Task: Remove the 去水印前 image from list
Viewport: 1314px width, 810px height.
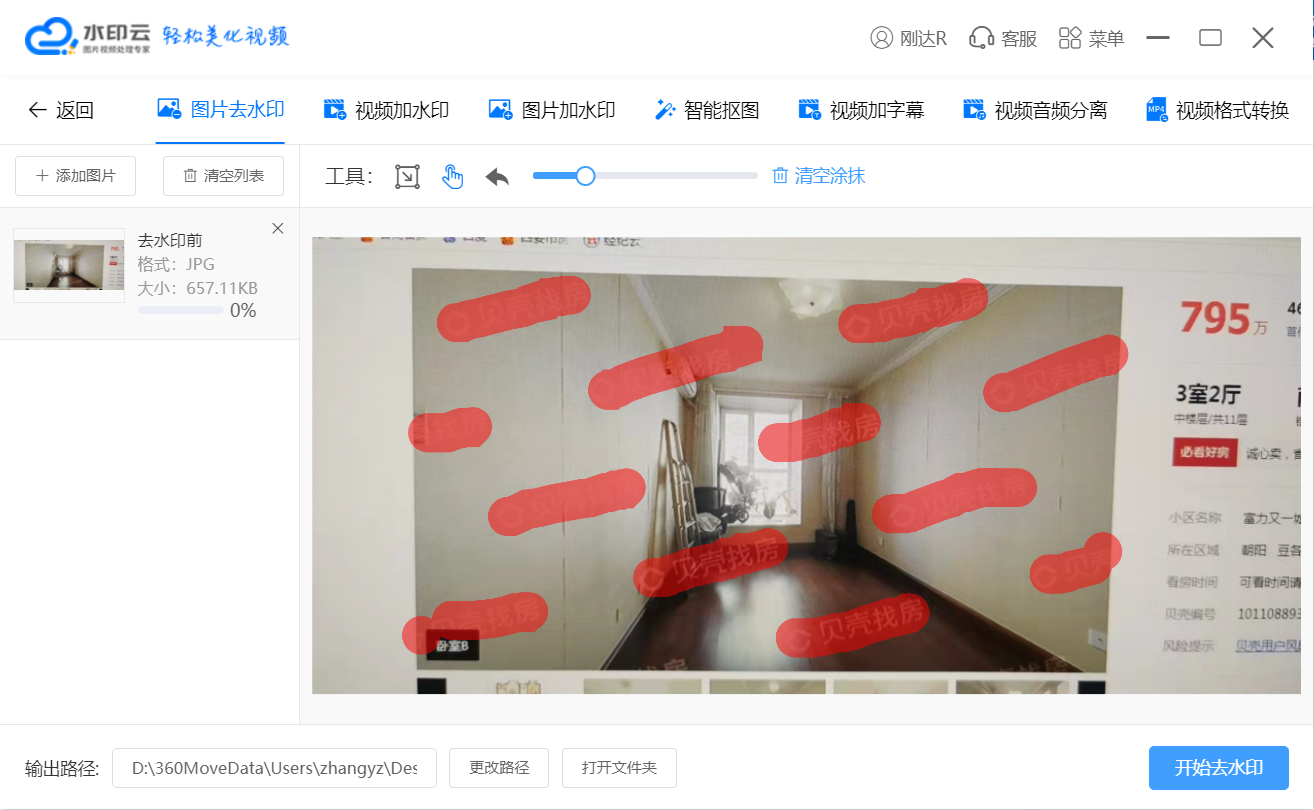Action: (278, 229)
